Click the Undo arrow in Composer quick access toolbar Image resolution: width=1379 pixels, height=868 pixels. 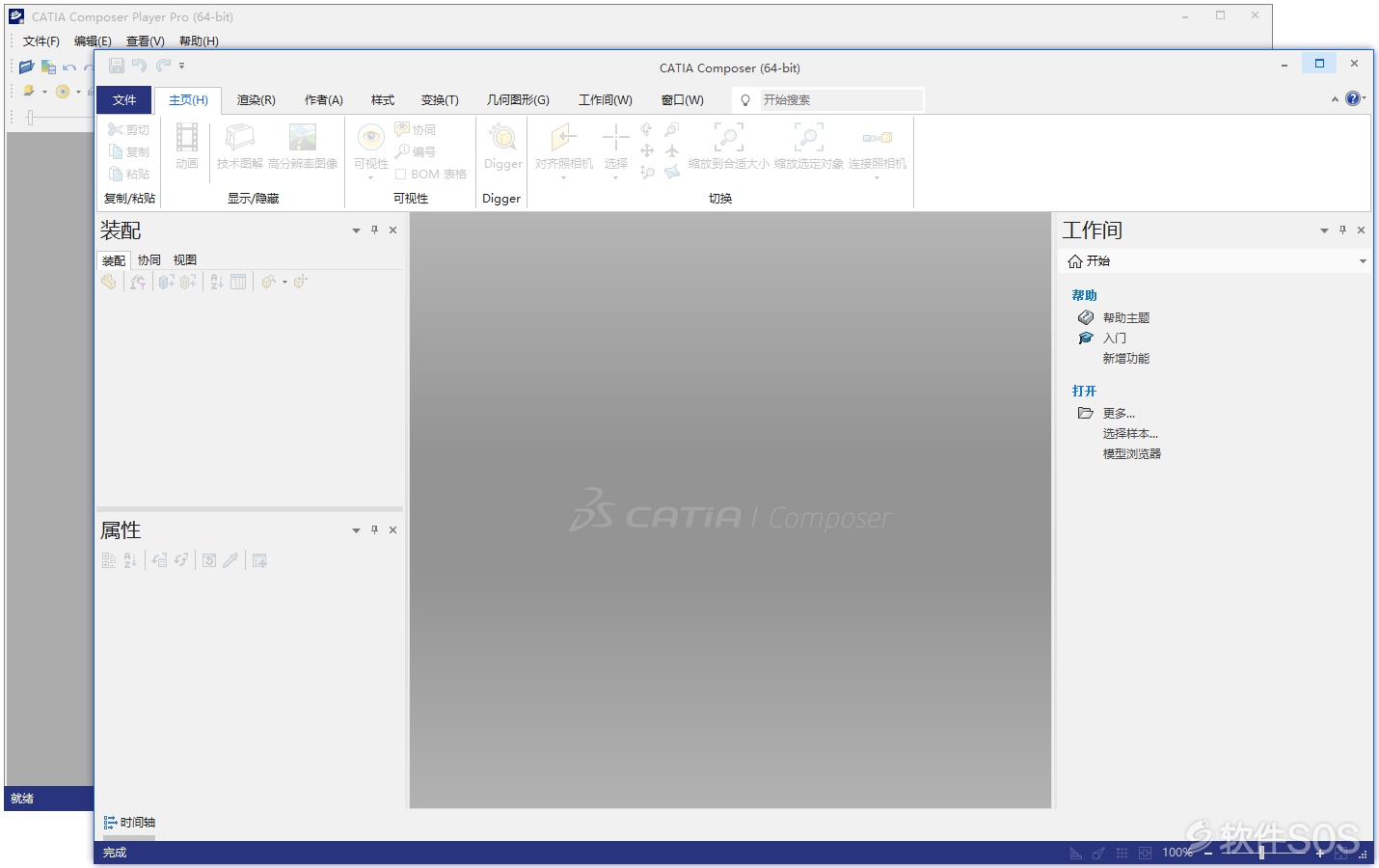coord(140,66)
